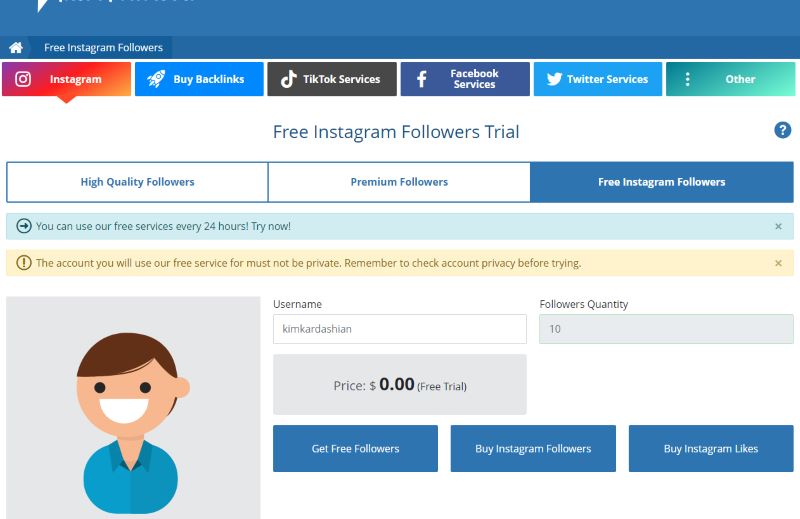Image resolution: width=800 pixels, height=519 pixels.
Task: Click the TikTok note logo icon
Action: click(289, 79)
